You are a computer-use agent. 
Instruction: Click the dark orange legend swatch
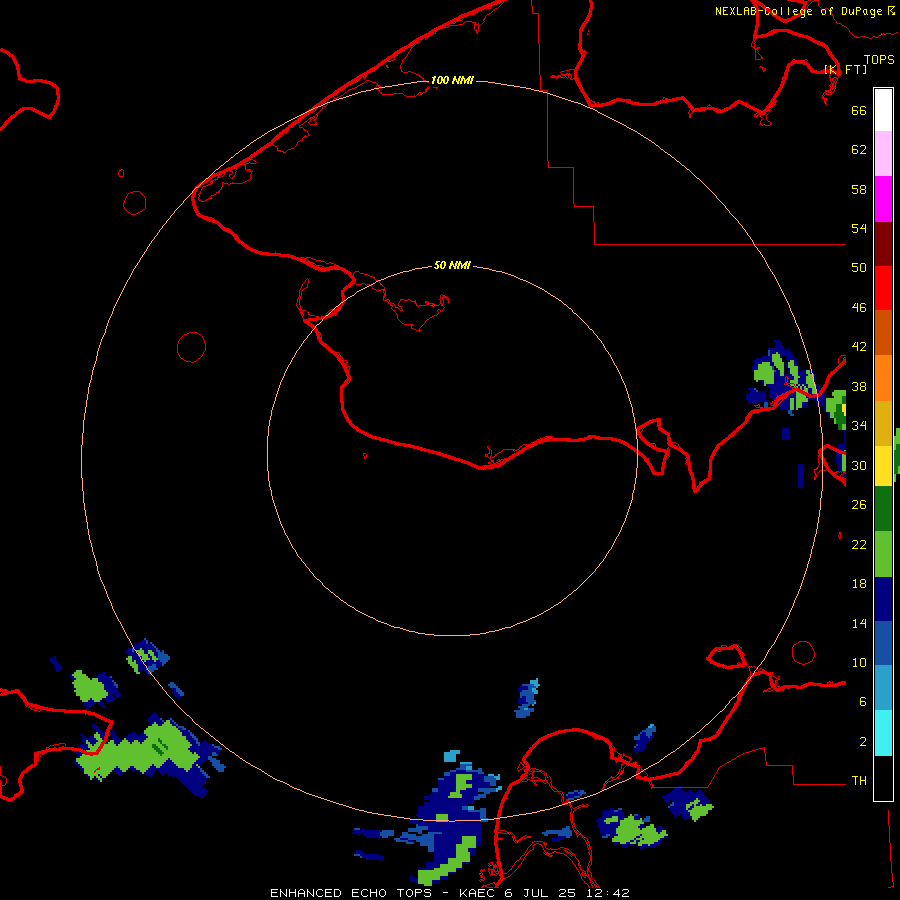[x=883, y=333]
